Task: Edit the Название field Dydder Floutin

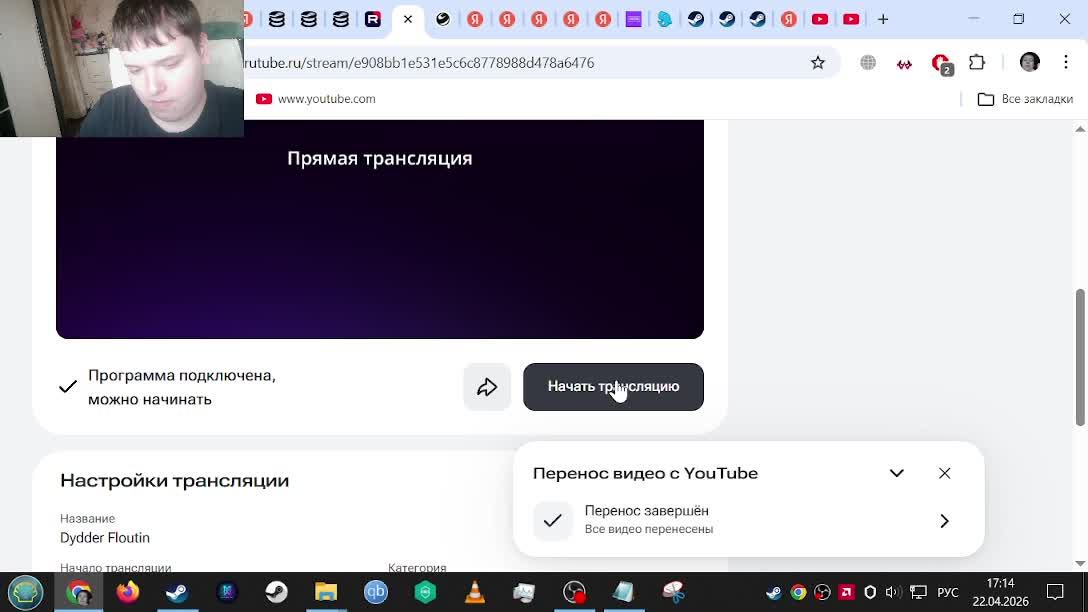Action: coord(105,538)
